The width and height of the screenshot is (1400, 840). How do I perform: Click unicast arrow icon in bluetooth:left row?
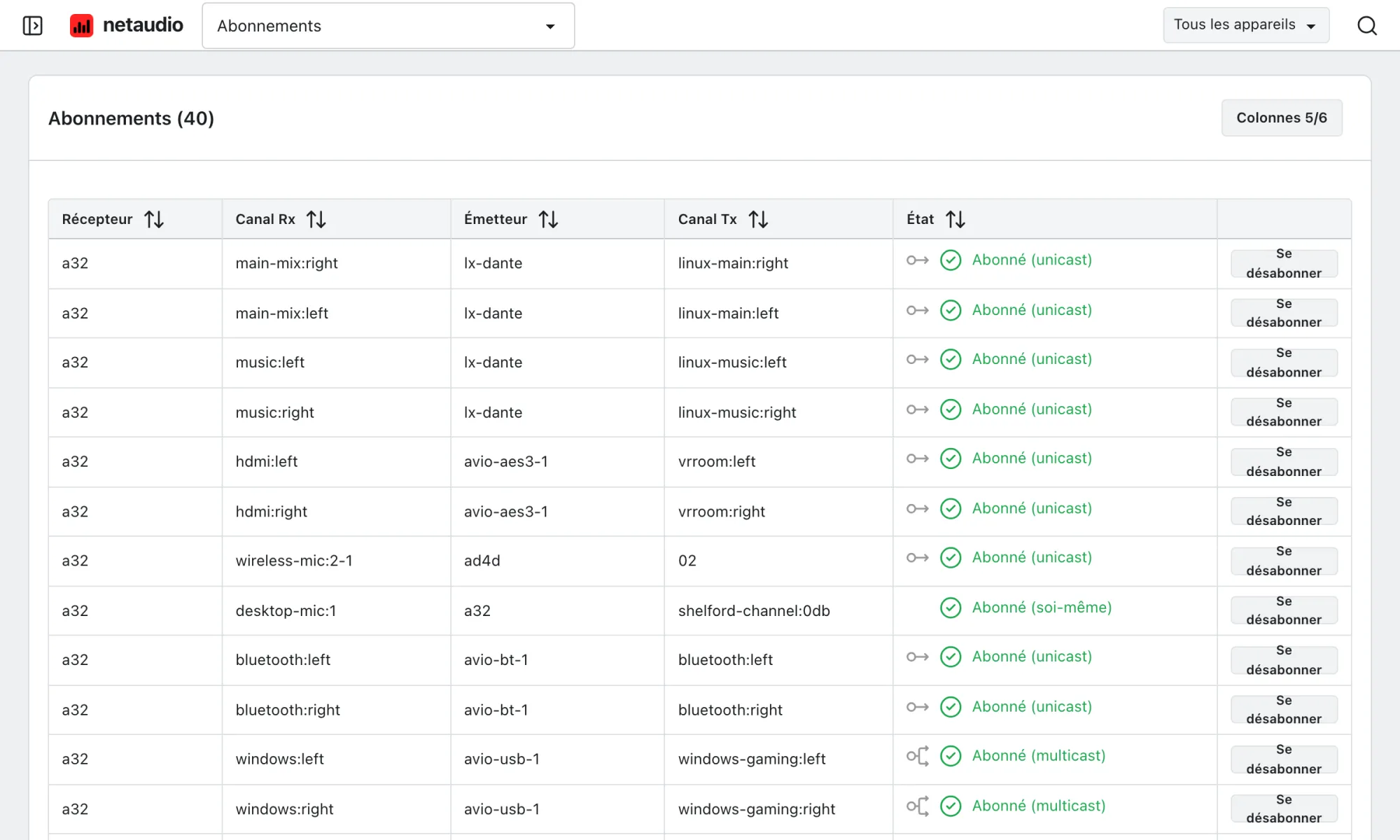click(x=918, y=657)
